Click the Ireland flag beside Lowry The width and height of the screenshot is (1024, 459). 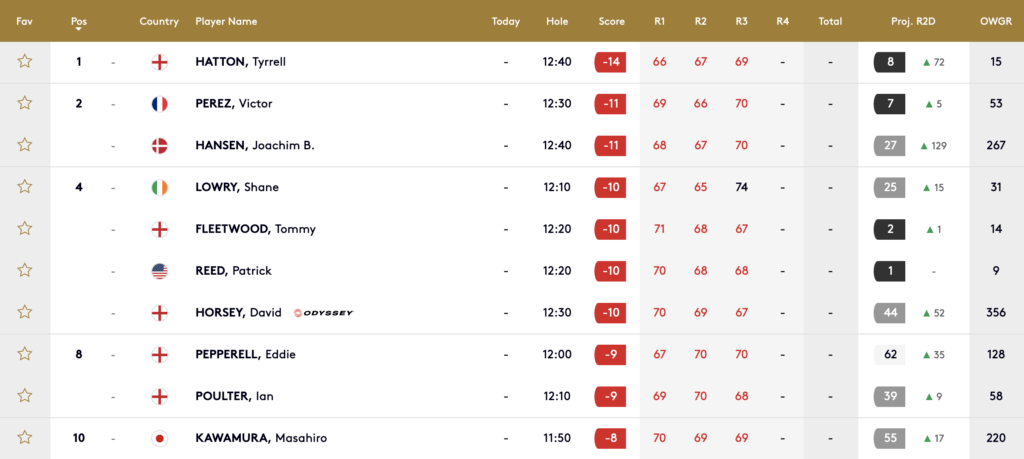pos(159,187)
